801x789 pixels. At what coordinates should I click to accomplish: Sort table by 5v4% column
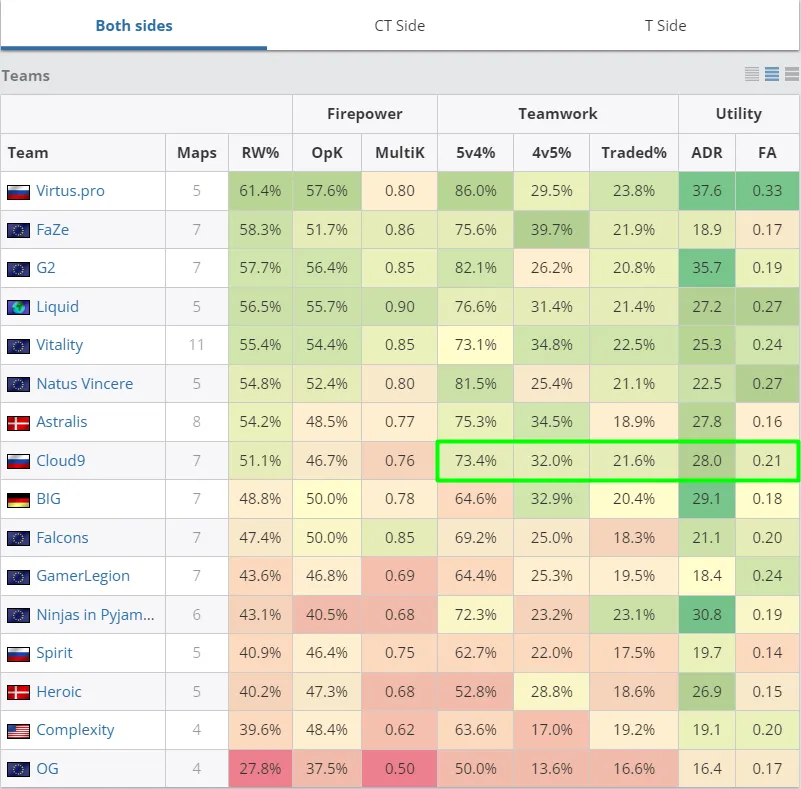pyautogui.click(x=476, y=153)
